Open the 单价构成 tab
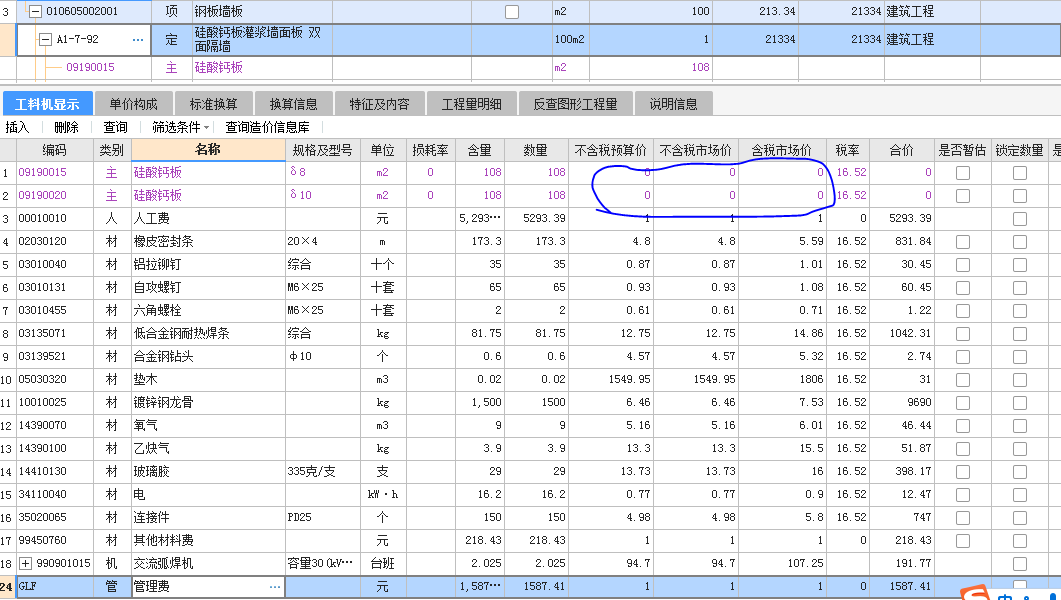This screenshot has width=1061, height=600. click(x=133, y=104)
